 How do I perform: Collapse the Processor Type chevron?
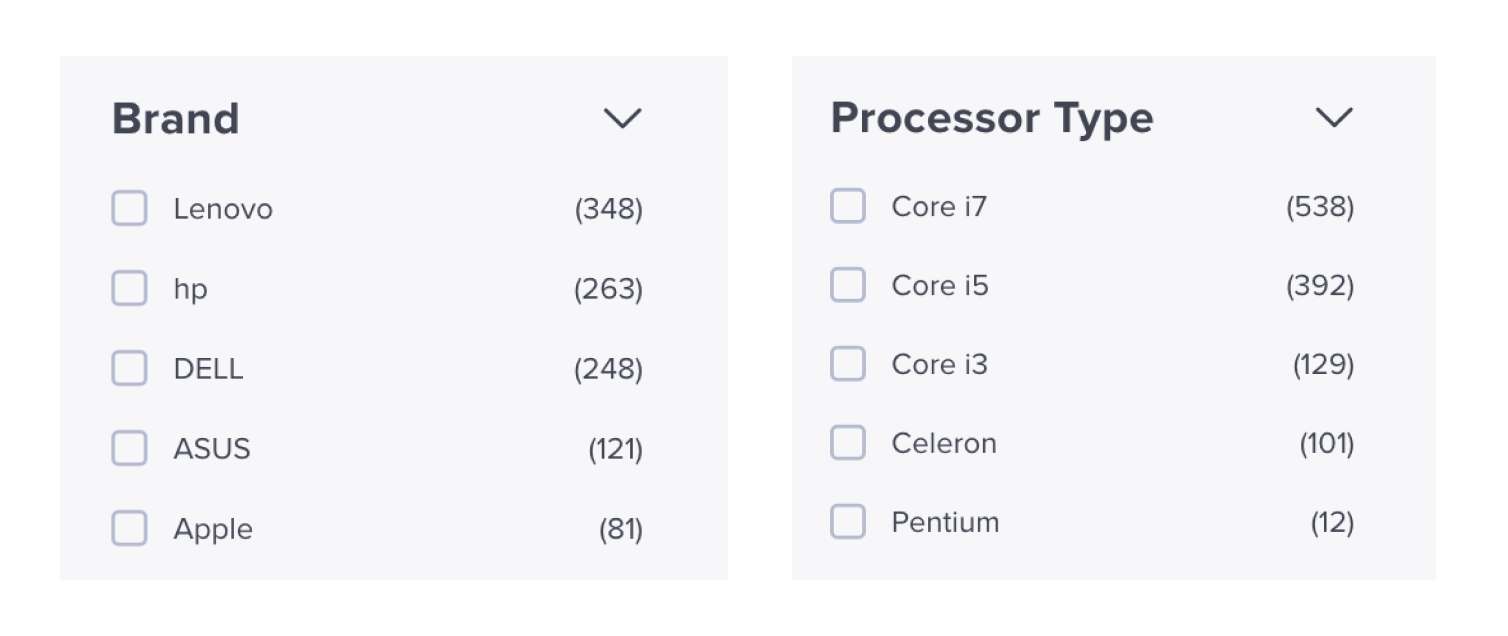[1333, 118]
